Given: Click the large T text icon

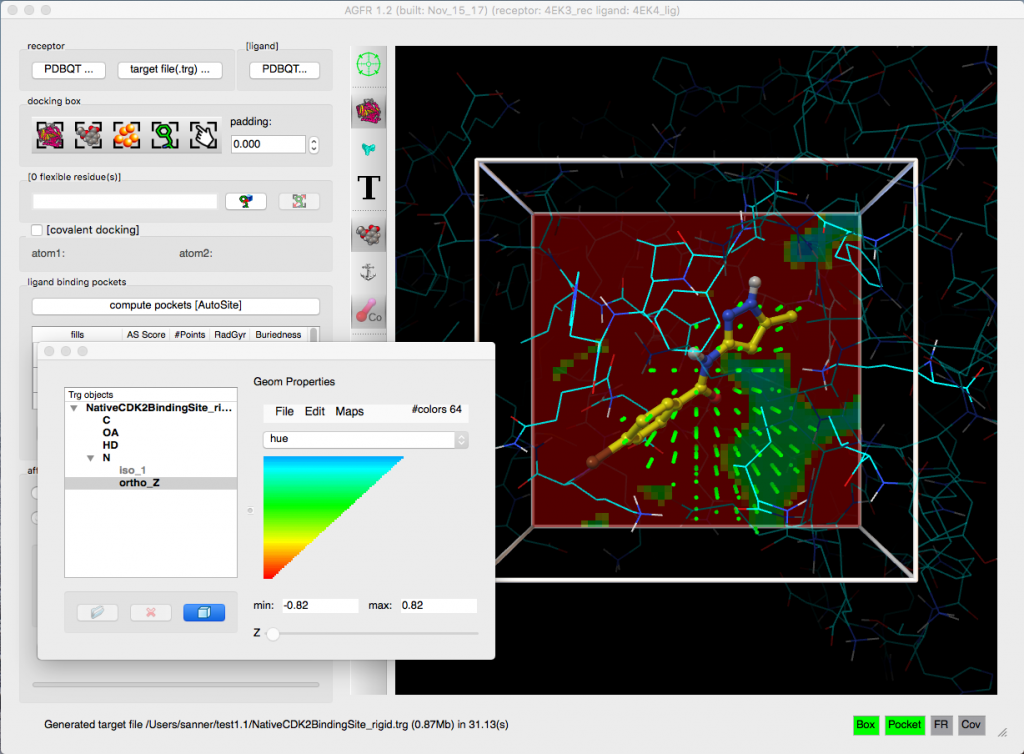Looking at the screenshot, I should point(370,187).
